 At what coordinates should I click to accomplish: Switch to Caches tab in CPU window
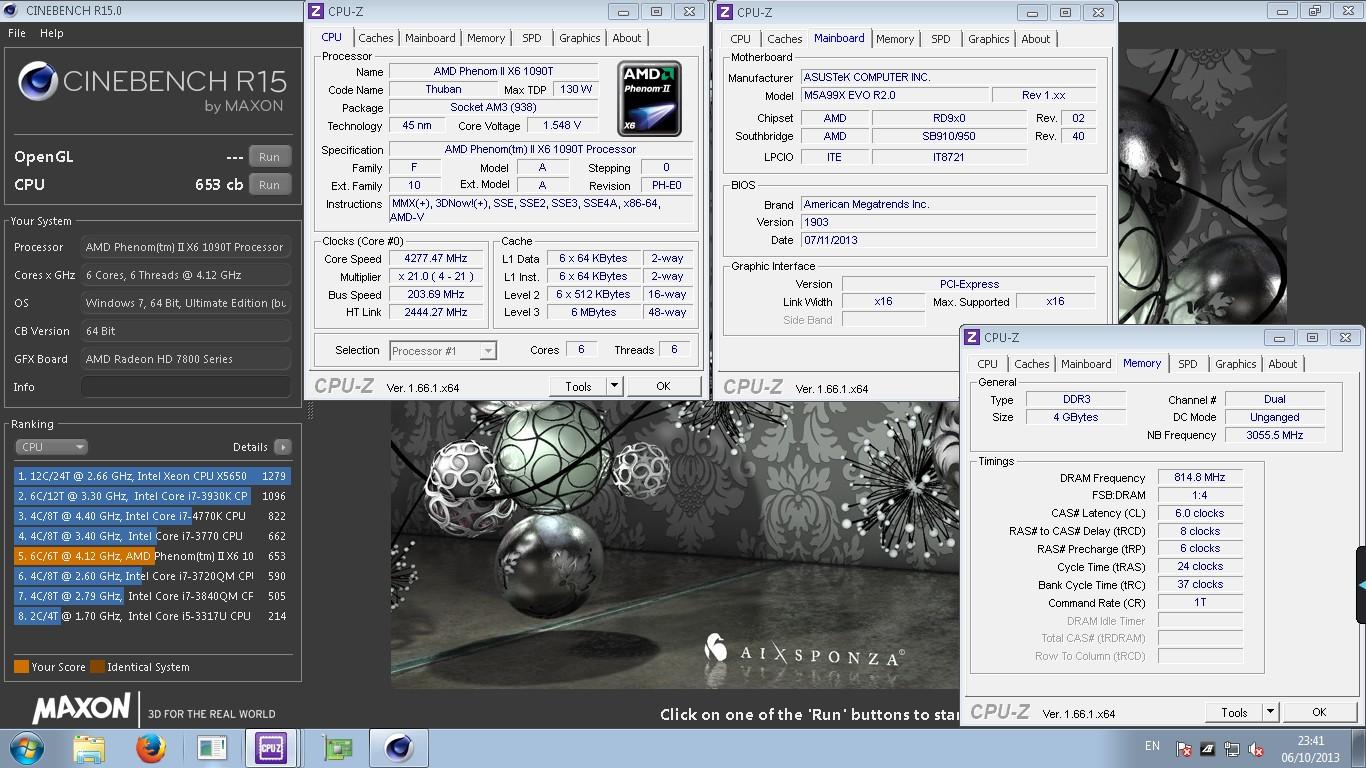(x=376, y=38)
